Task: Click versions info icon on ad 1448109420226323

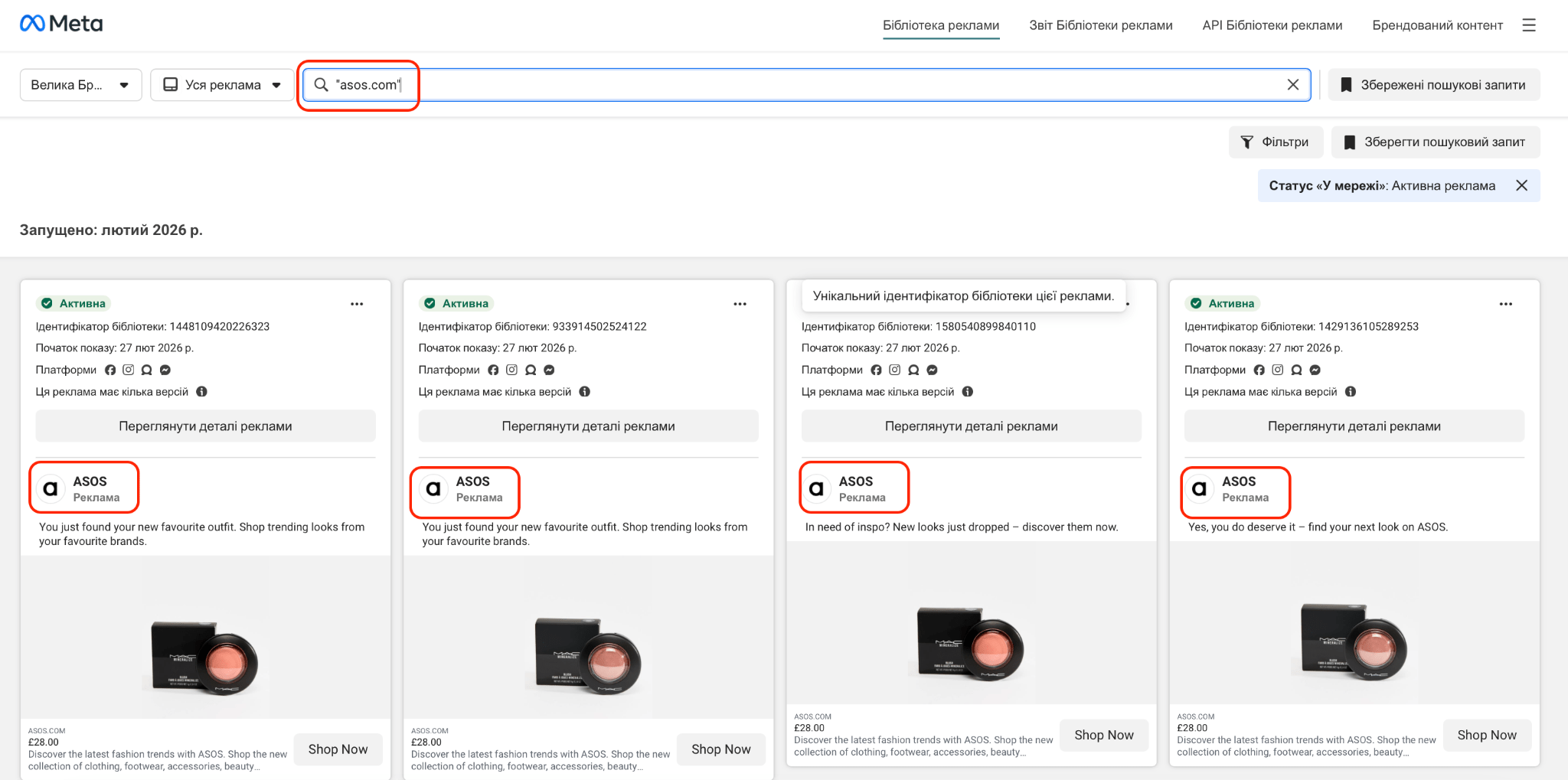Action: pyautogui.click(x=202, y=391)
